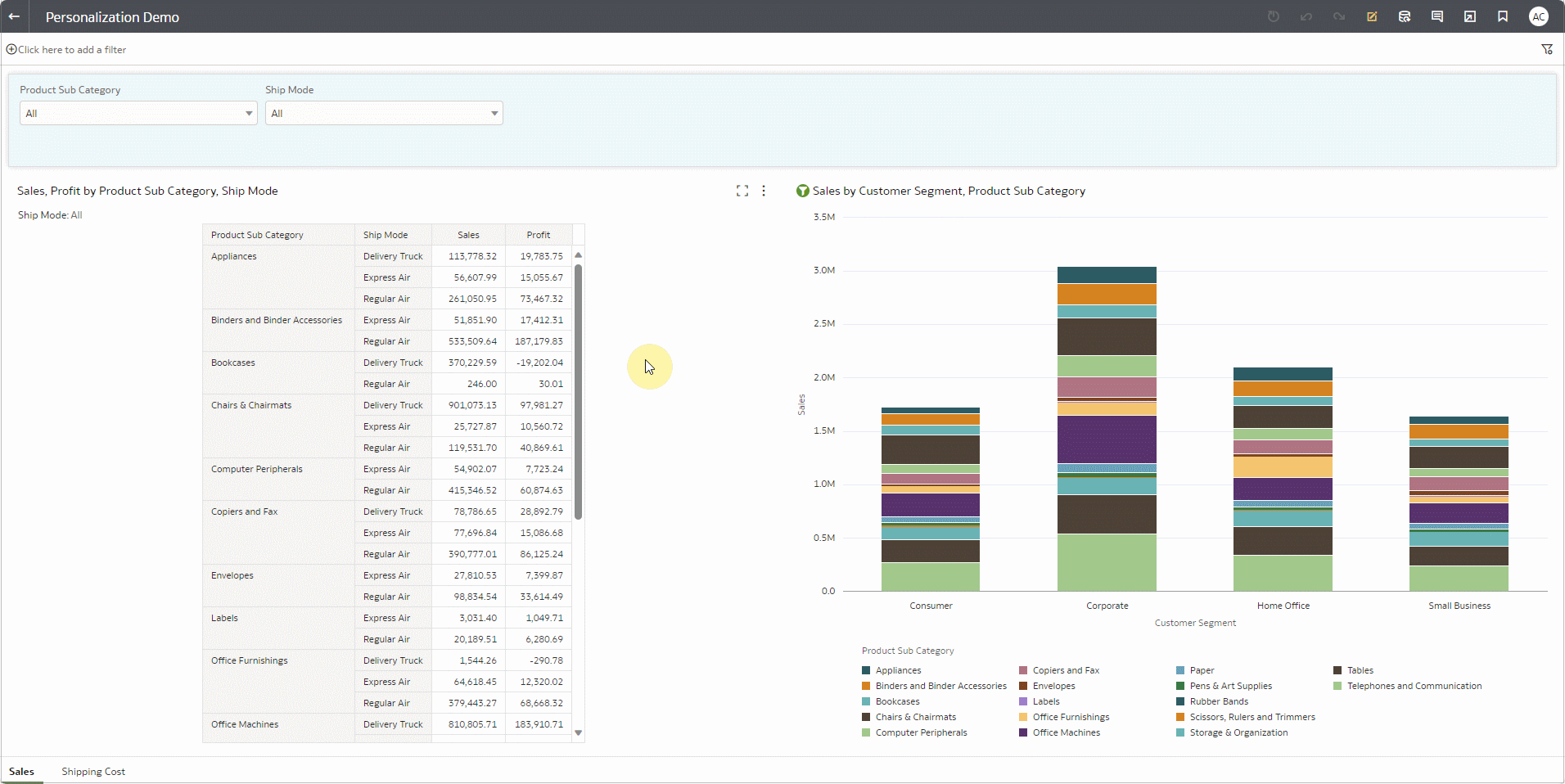
Task: Select the Sales canvas tab
Action: click(21, 772)
